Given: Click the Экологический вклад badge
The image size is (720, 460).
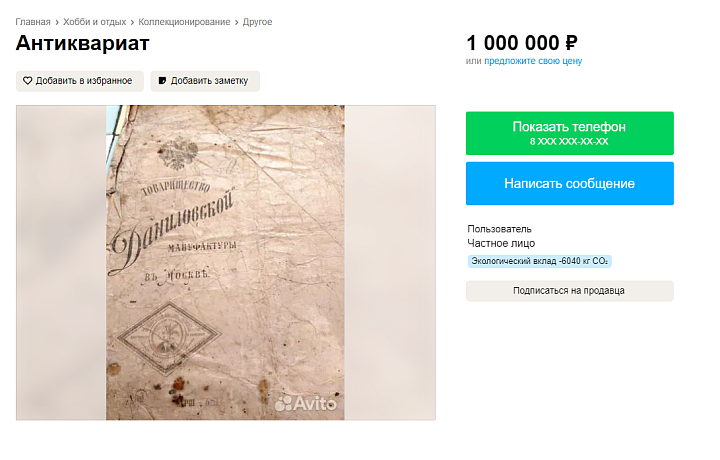Looking at the screenshot, I should click(539, 261).
